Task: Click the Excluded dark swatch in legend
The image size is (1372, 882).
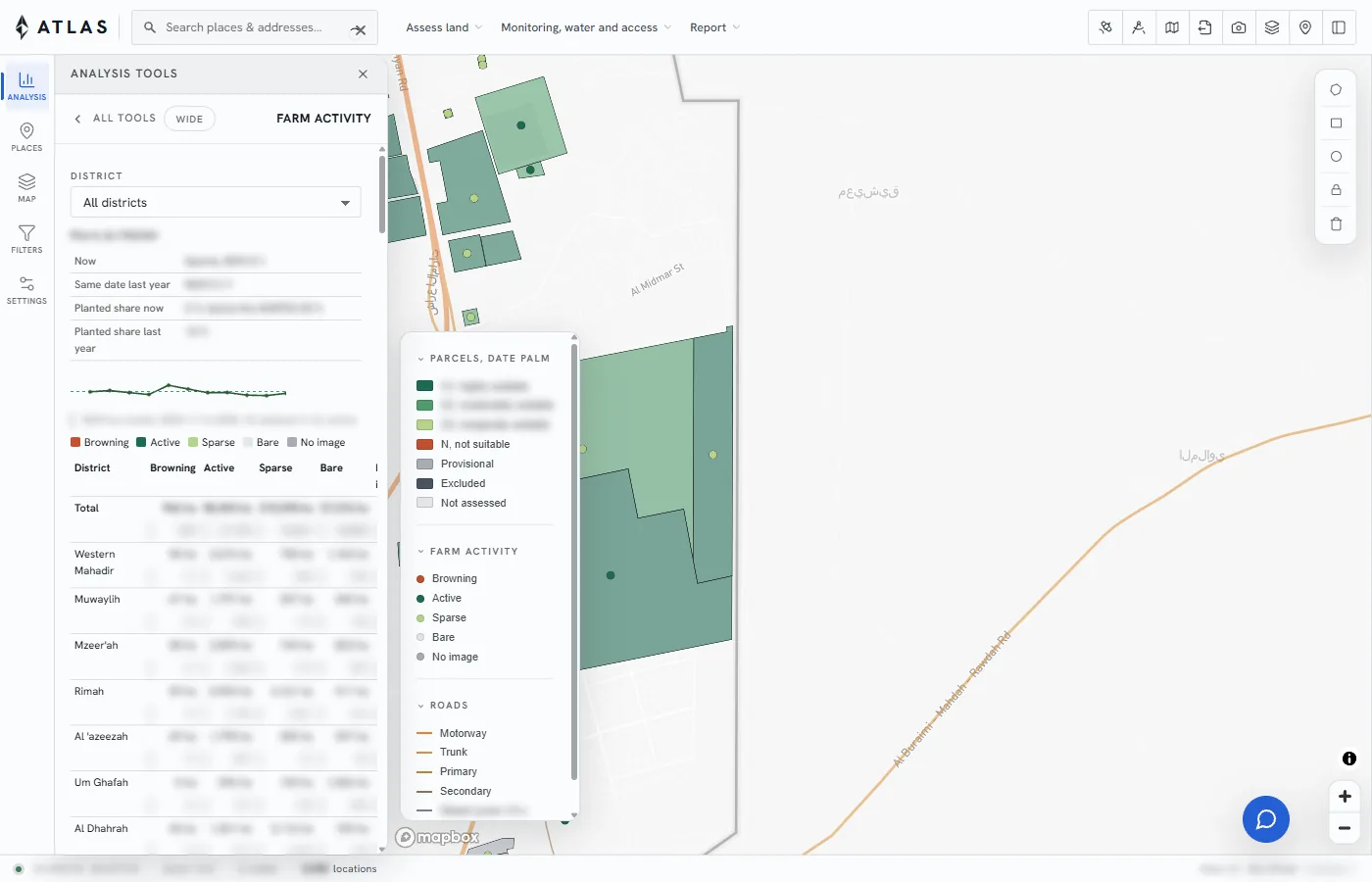Action: point(424,484)
